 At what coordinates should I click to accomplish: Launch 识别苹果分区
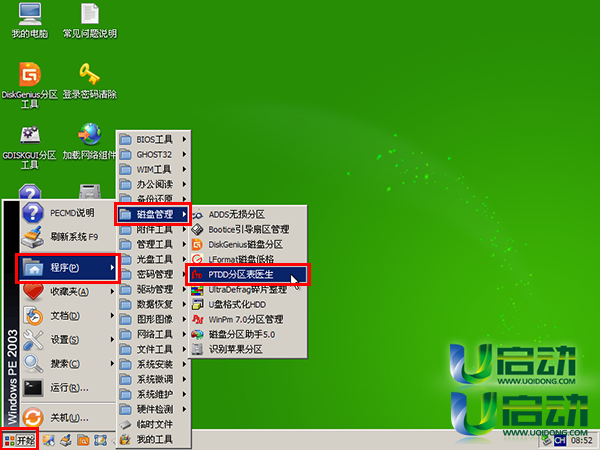pyautogui.click(x=248, y=349)
